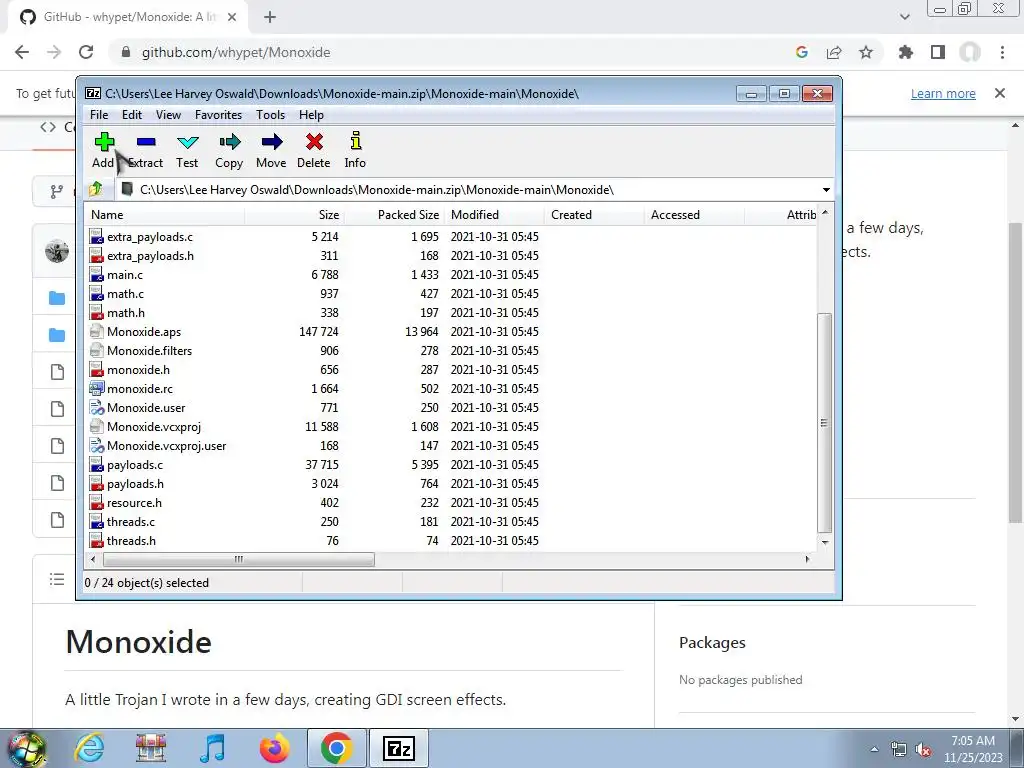The height and width of the screenshot is (768, 1024).
Task: Click the muted volume tray icon
Action: 923,750
